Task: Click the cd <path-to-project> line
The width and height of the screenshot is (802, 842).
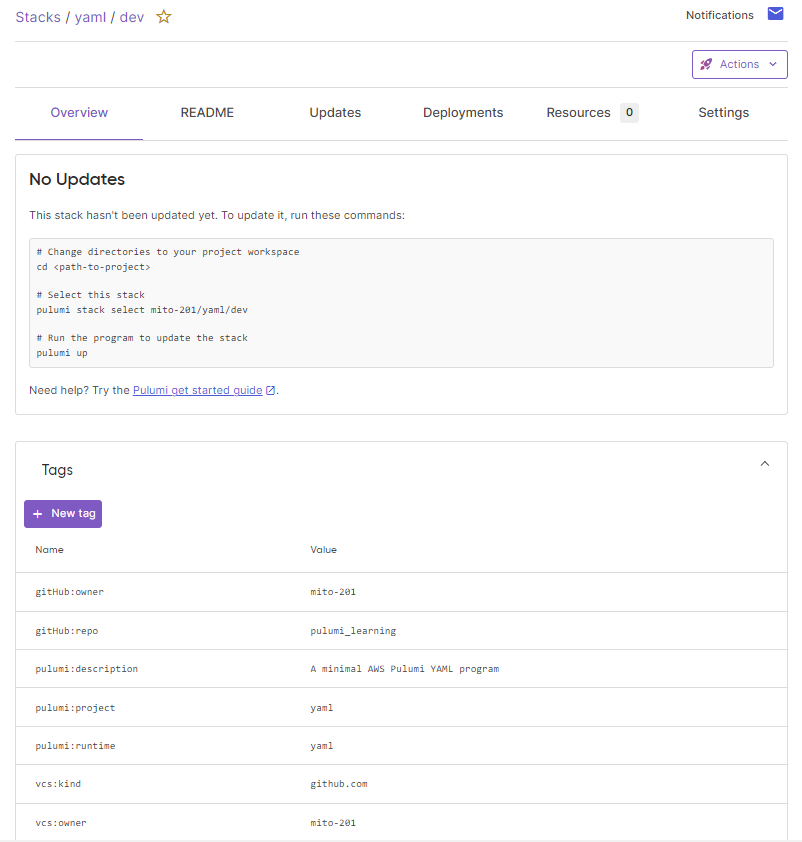Action: coord(93,267)
